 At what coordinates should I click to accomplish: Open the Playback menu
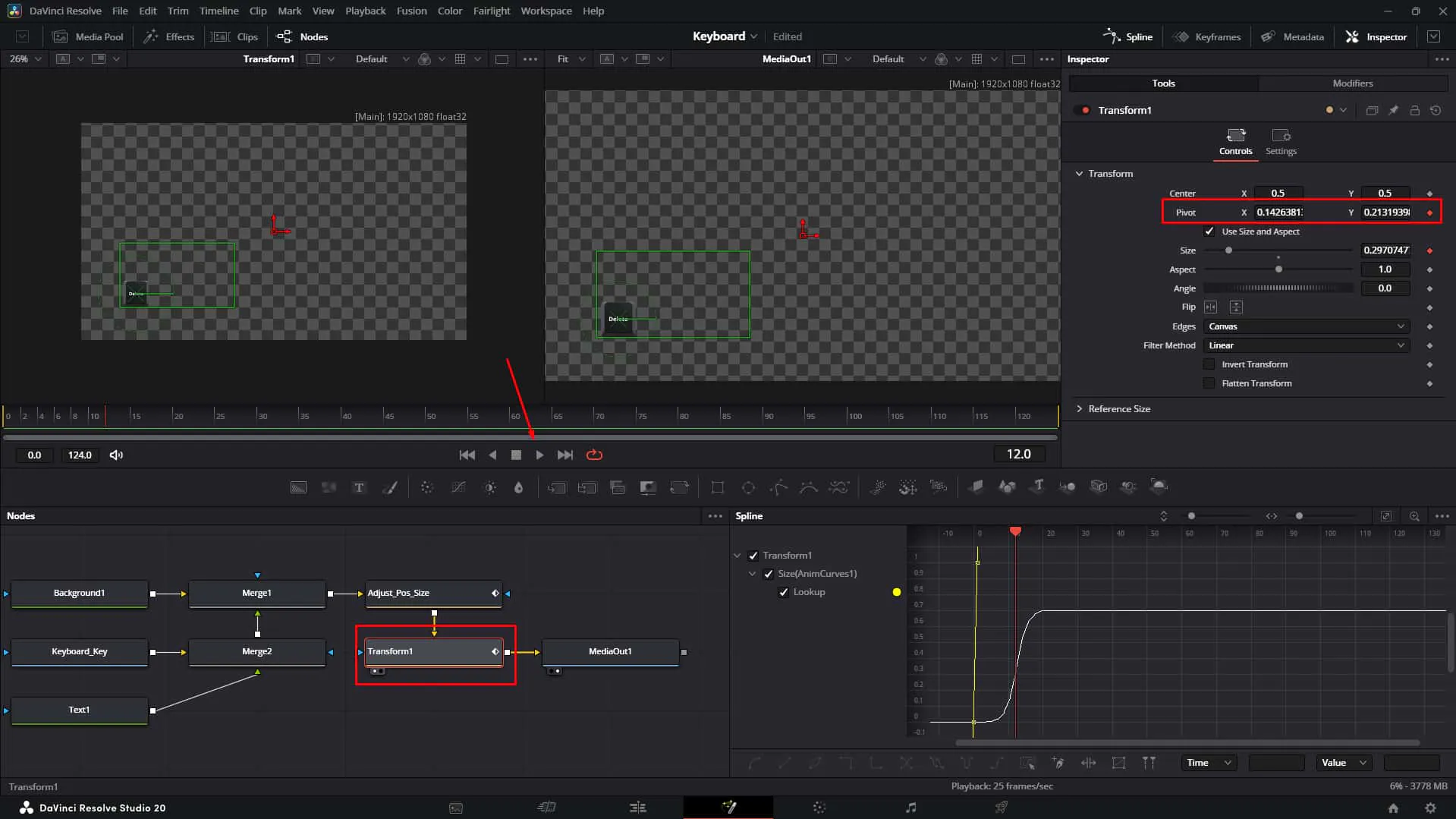point(365,11)
